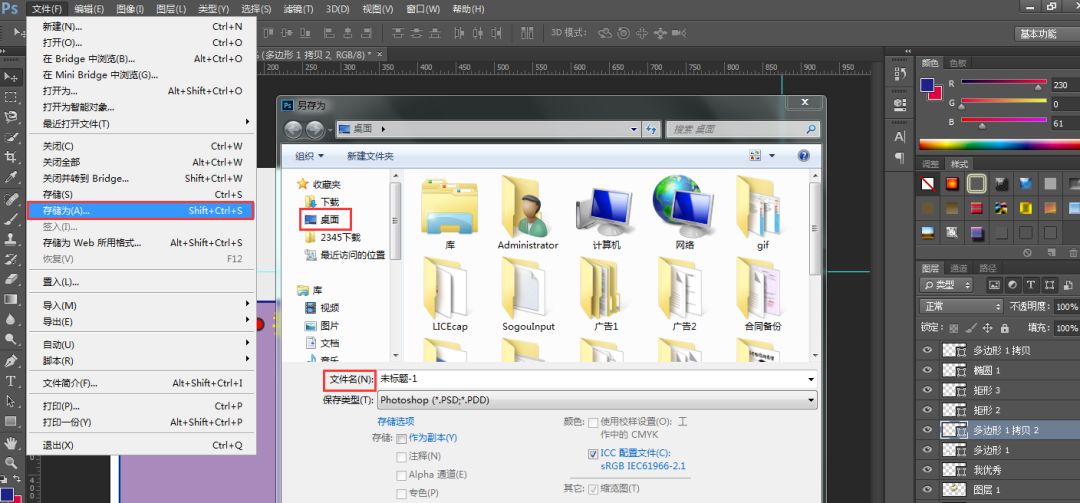Toggle visibility of 多边形 1 拷贝 2 layer
The height and width of the screenshot is (503, 1080).
pos(927,429)
